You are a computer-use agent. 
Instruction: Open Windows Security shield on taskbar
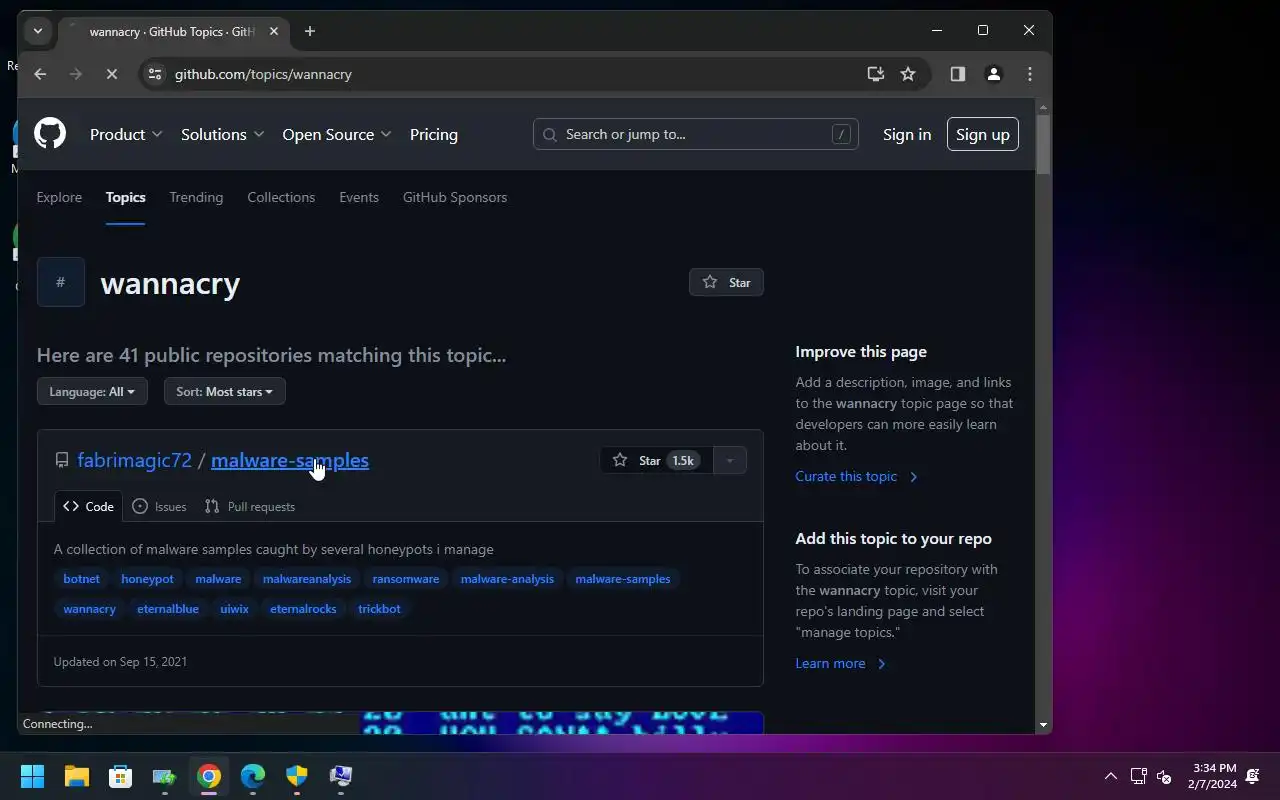pyautogui.click(x=297, y=776)
